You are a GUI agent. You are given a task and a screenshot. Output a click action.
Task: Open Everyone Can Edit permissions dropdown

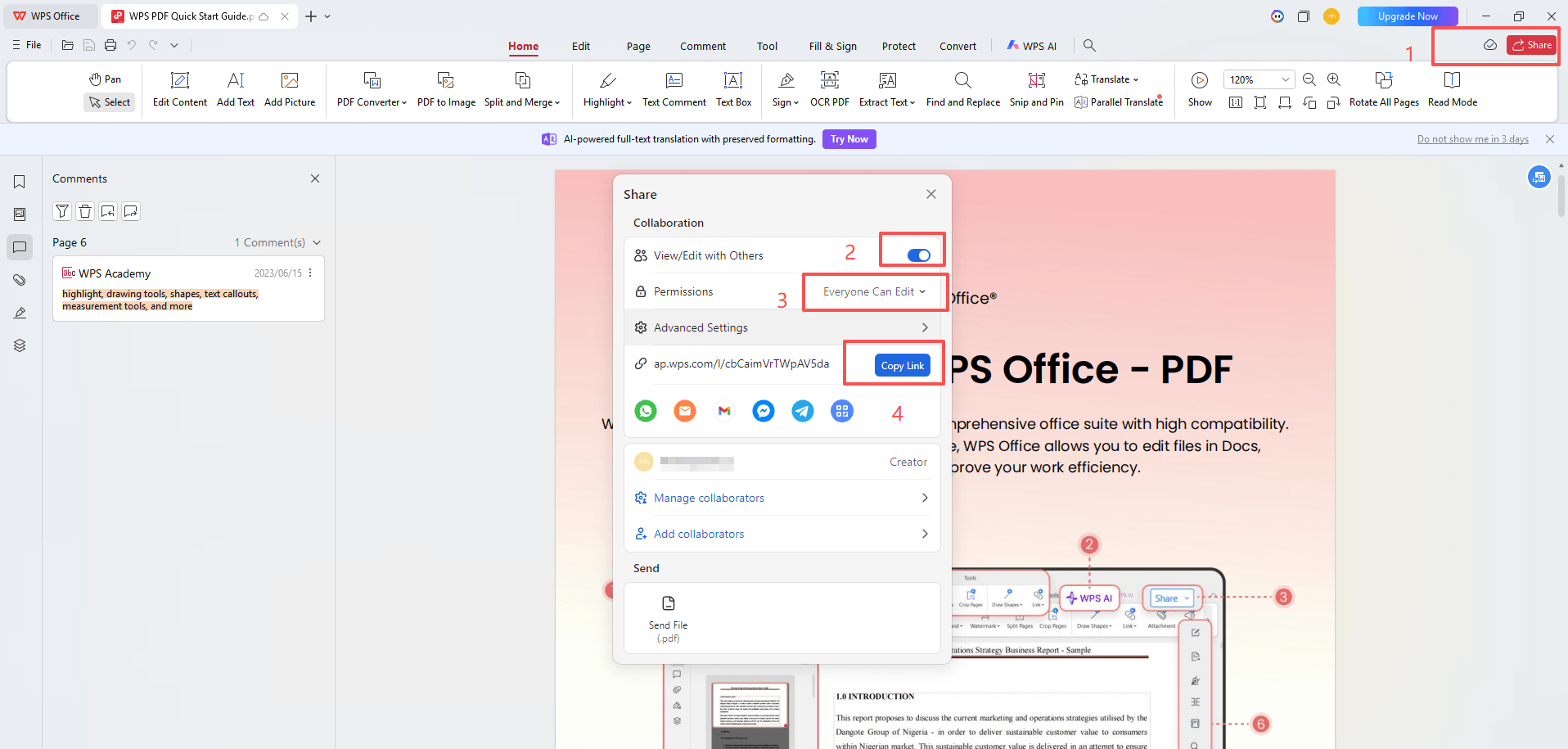pos(874,292)
